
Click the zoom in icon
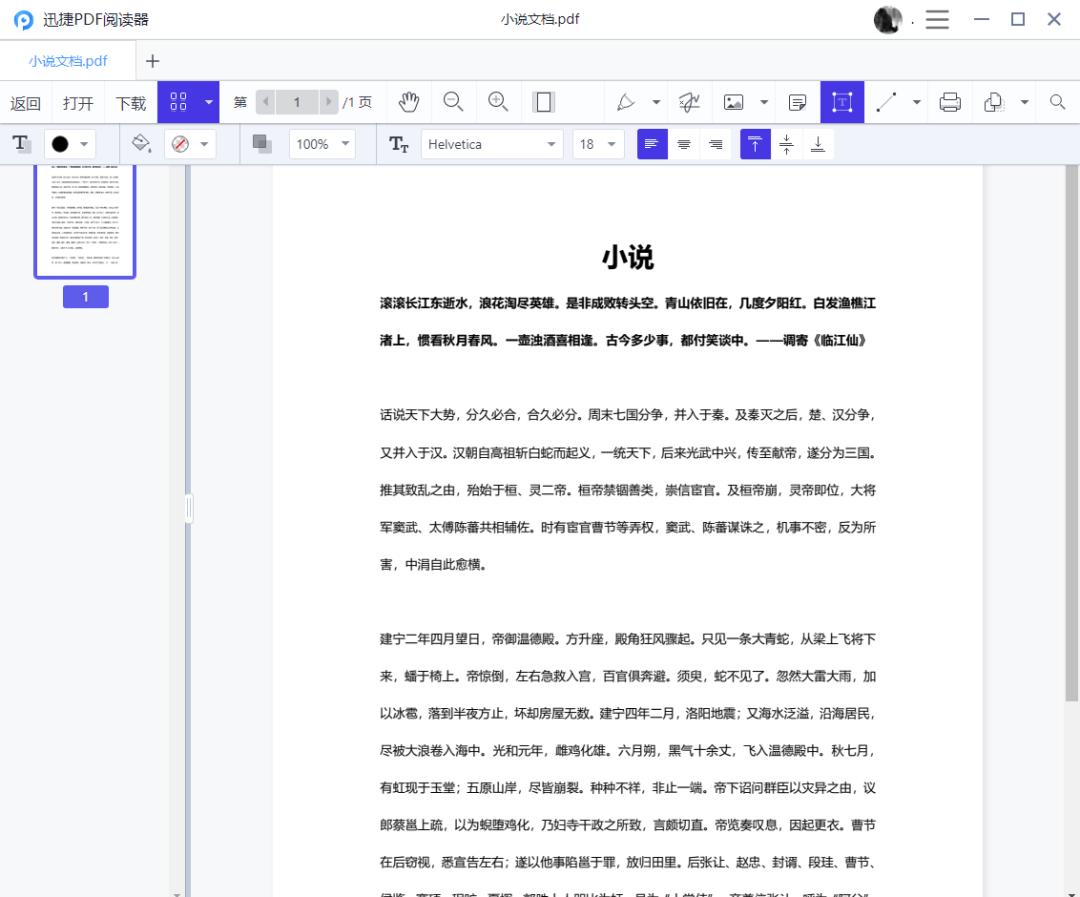click(x=498, y=101)
